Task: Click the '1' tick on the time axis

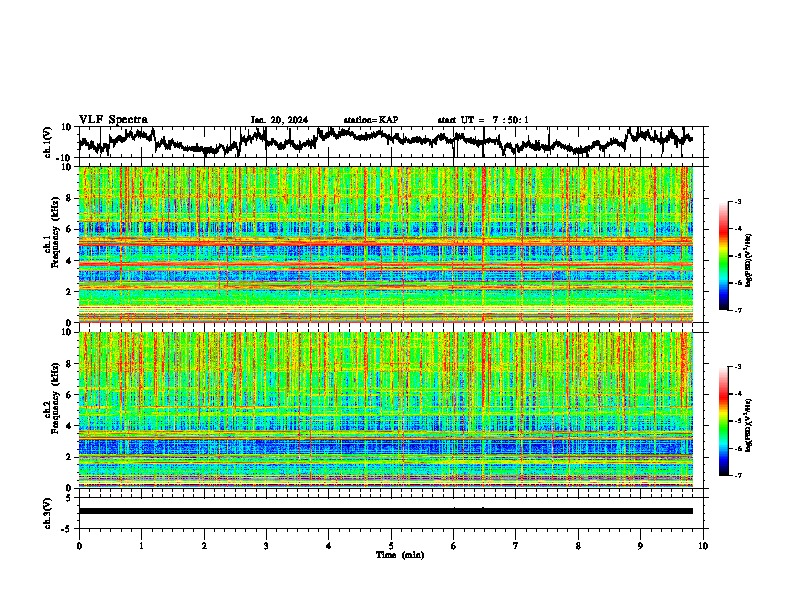Action: (x=141, y=546)
